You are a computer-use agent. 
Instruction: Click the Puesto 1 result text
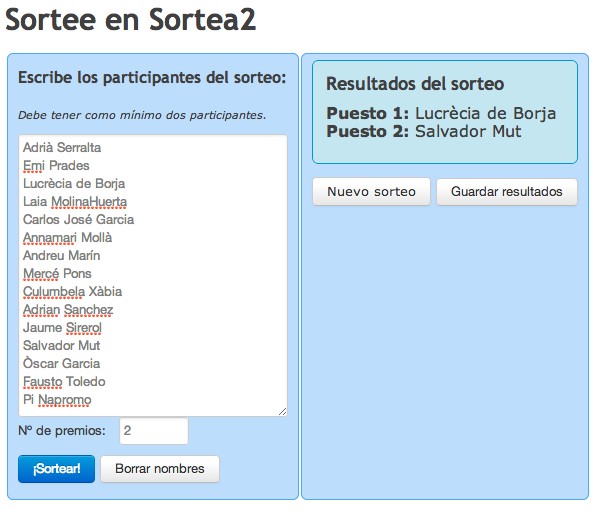[441, 113]
